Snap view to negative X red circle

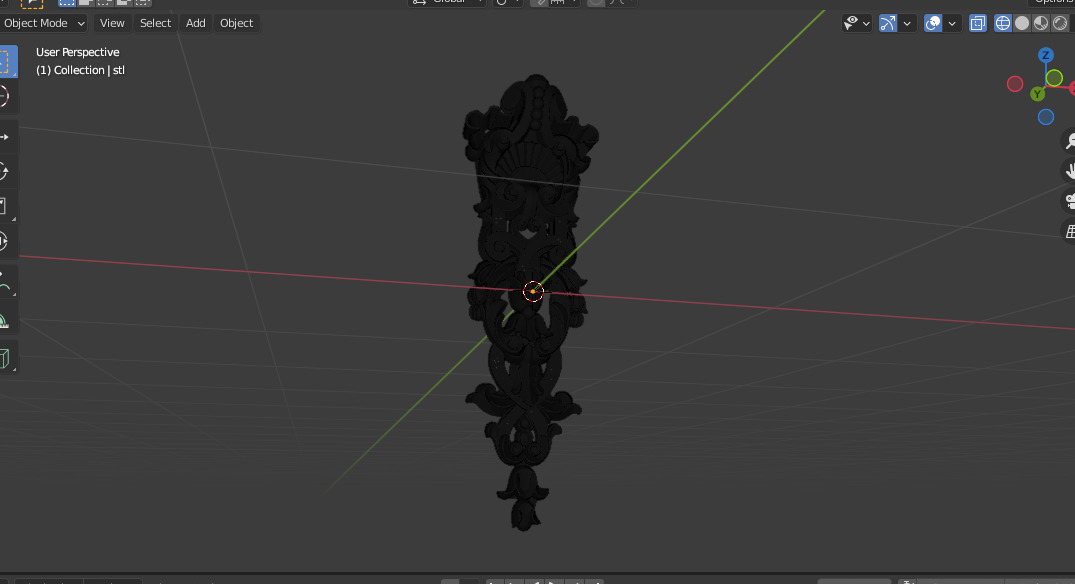click(1015, 84)
